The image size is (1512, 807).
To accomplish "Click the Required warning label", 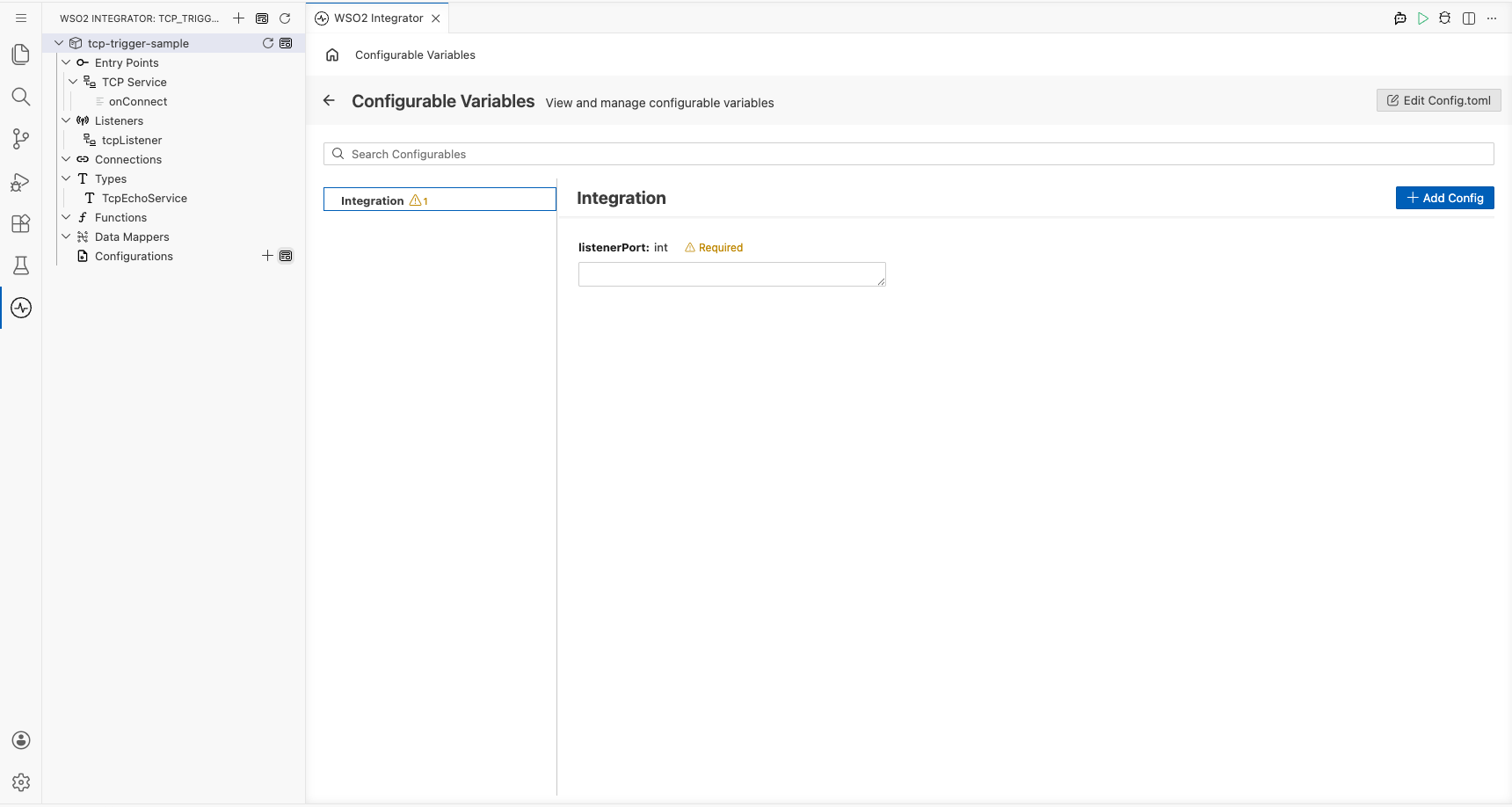I will [714, 248].
